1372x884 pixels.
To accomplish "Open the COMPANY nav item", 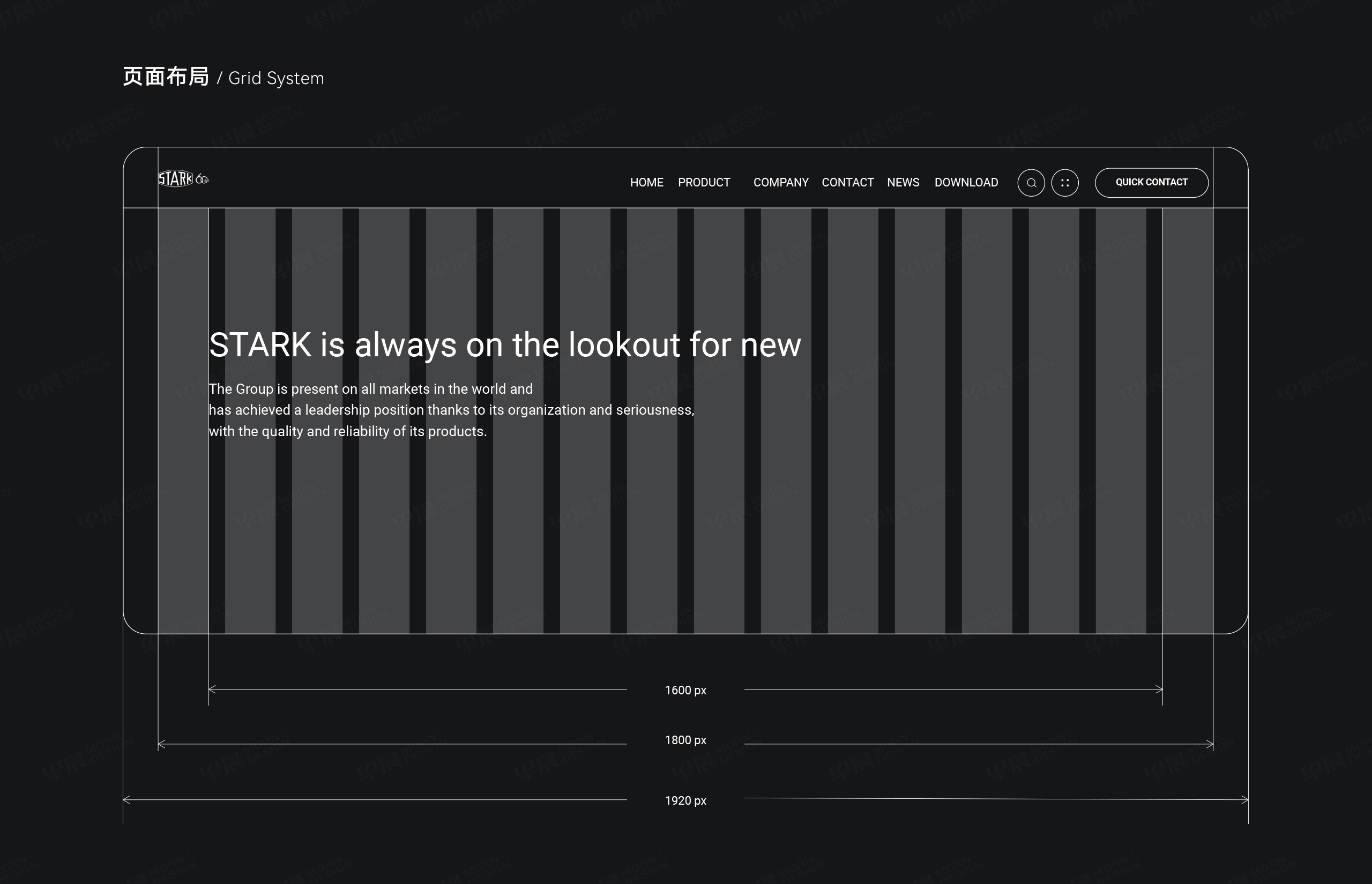I will tap(781, 183).
